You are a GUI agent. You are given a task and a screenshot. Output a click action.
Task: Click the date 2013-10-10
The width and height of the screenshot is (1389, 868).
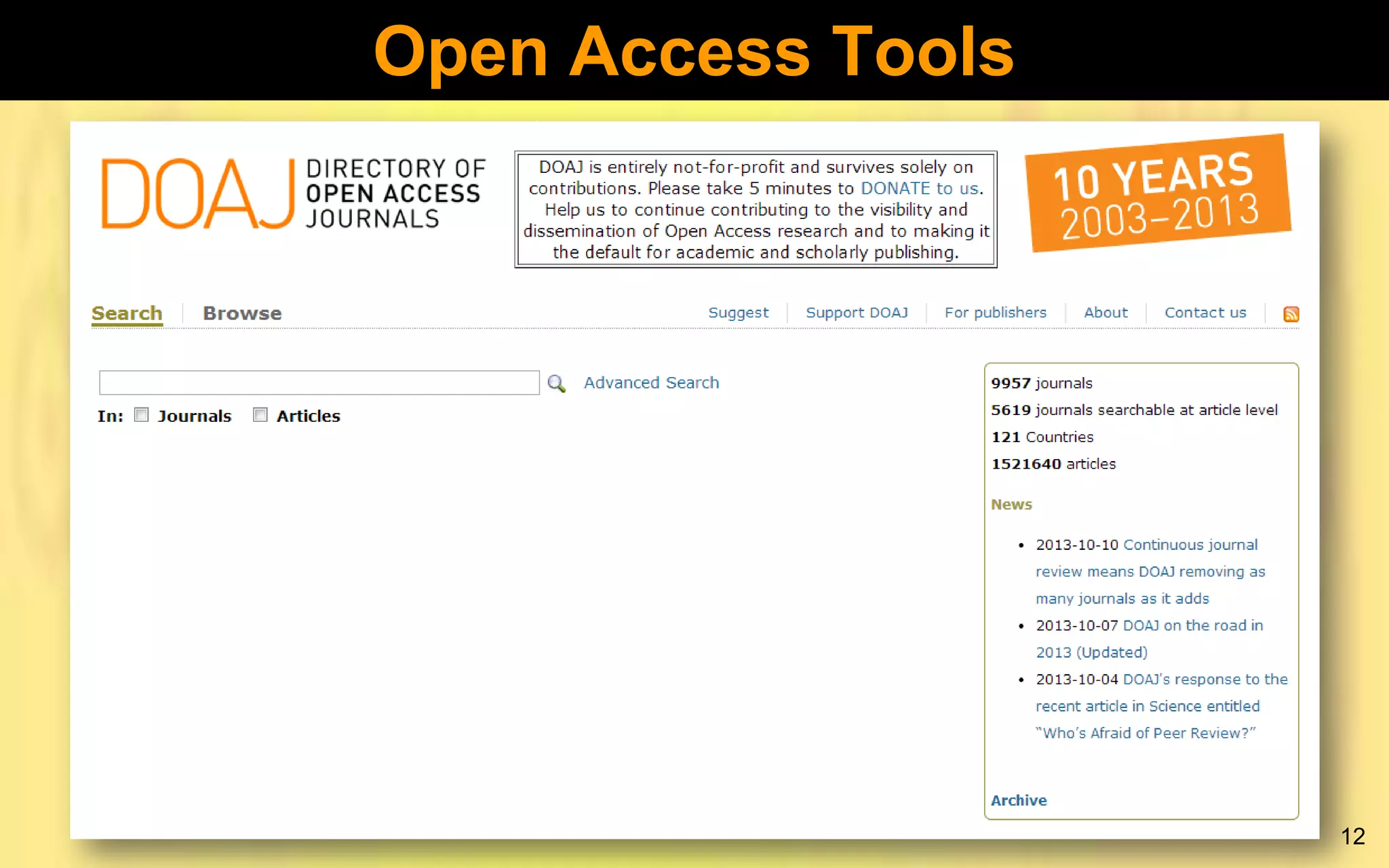(x=1077, y=545)
